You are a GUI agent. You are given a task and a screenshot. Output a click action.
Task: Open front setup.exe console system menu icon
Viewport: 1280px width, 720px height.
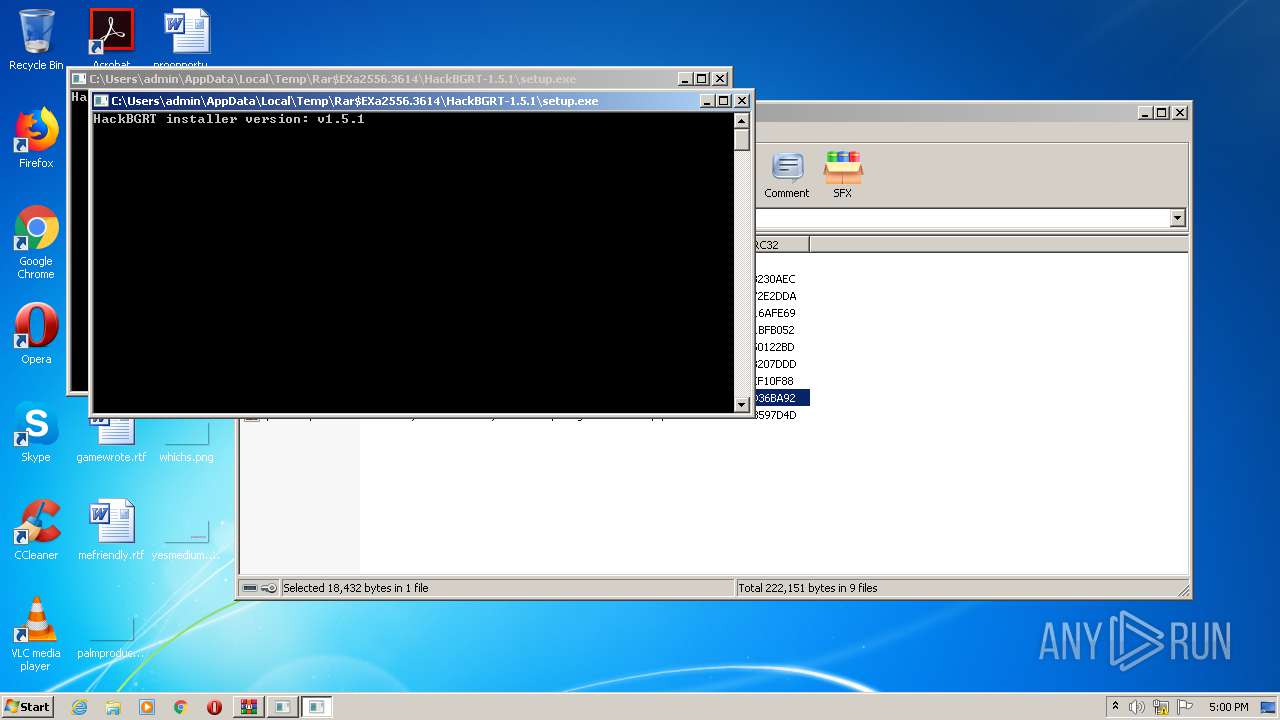tap(101, 101)
